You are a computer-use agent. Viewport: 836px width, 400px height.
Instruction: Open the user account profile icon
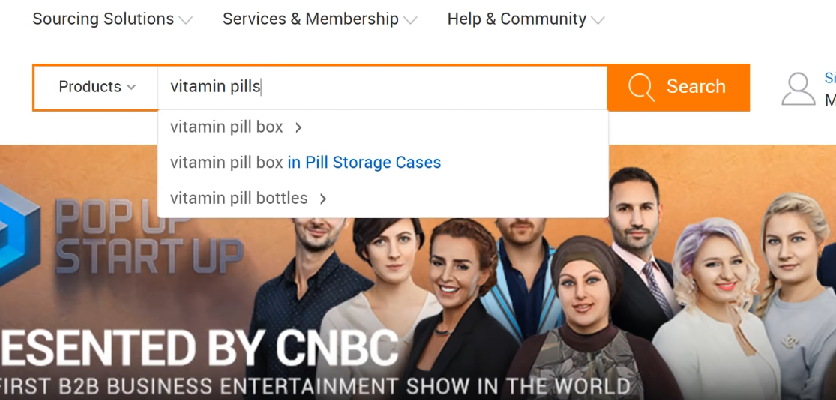(798, 89)
